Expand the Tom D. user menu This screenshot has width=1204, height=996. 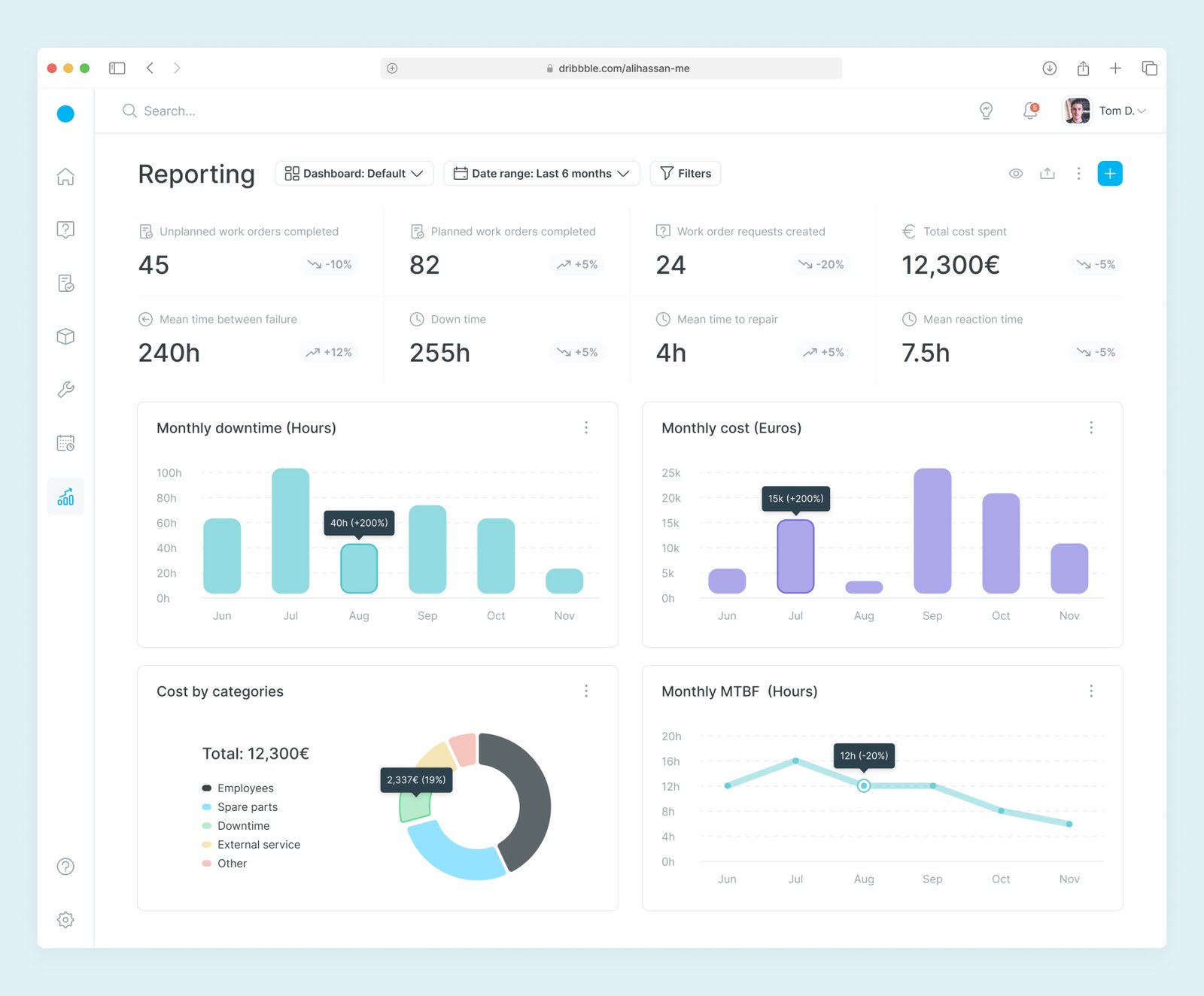tap(1105, 111)
